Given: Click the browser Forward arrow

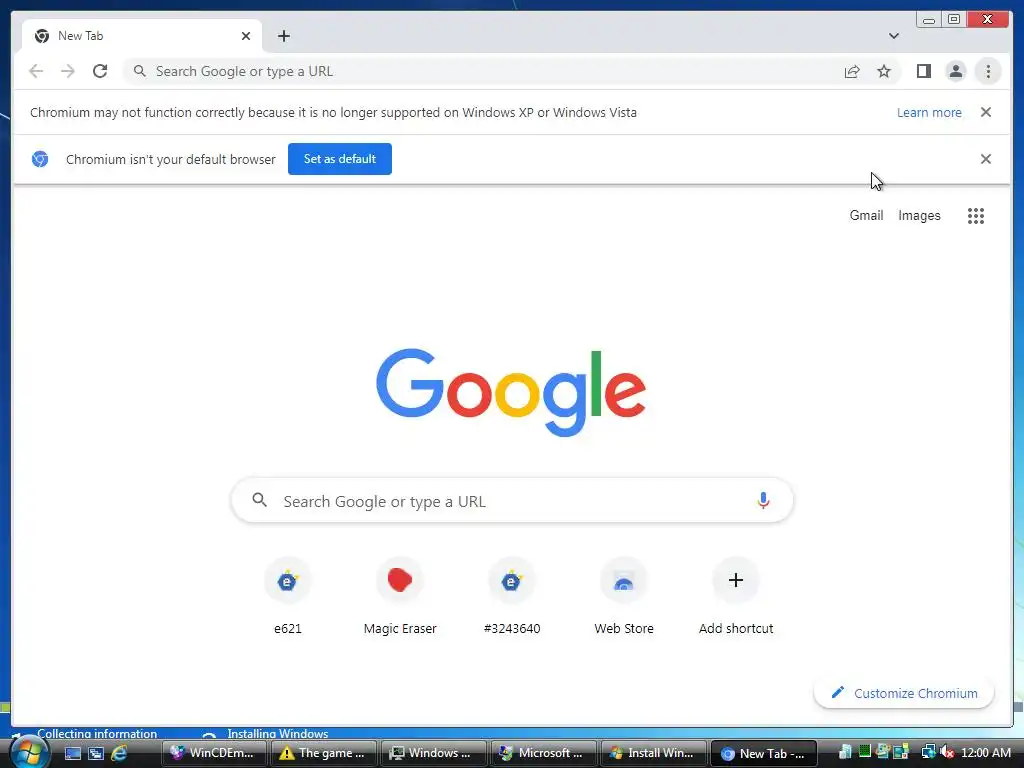Looking at the screenshot, I should coord(68,71).
